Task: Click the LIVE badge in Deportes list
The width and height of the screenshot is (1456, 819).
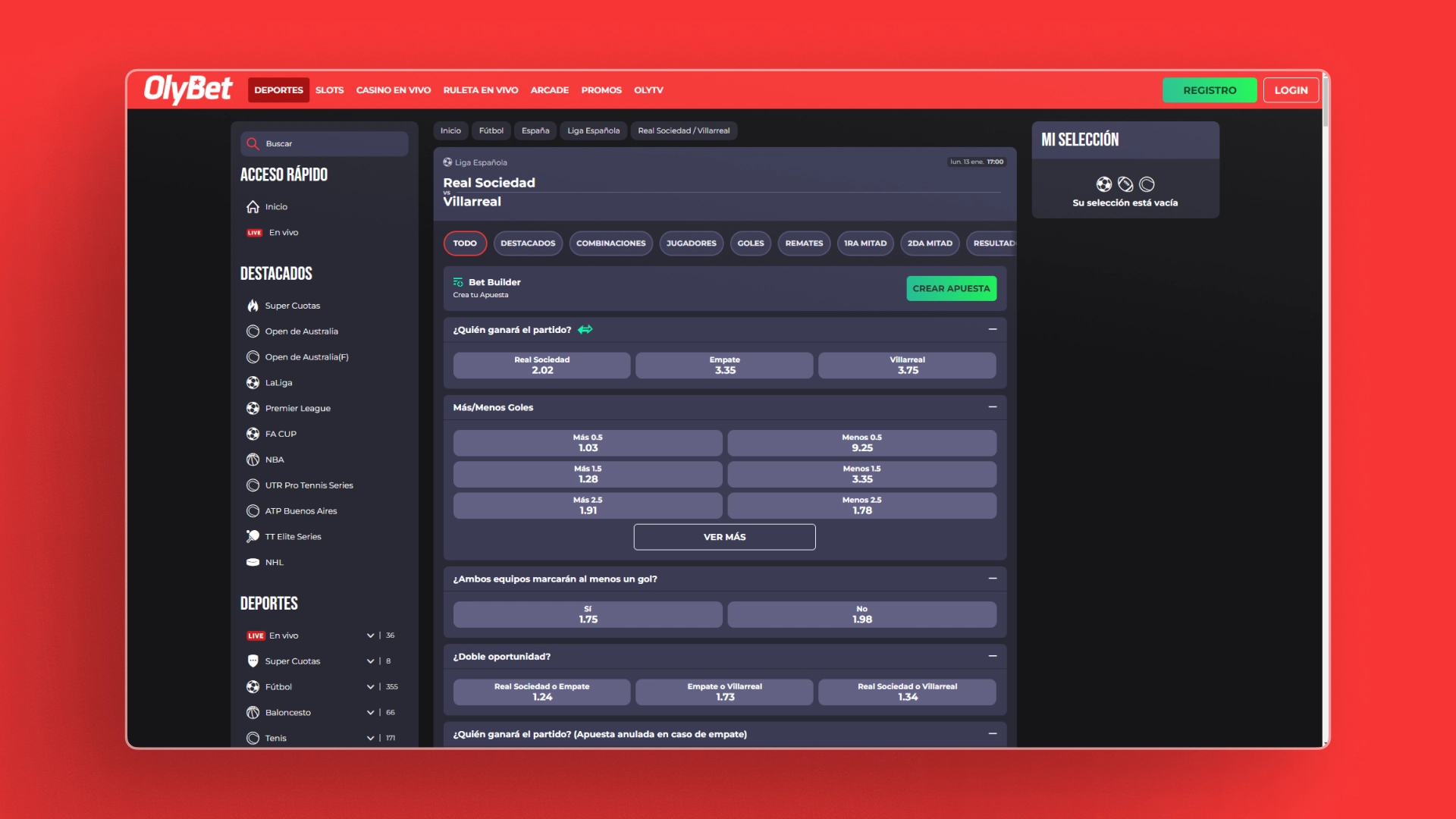Action: click(256, 636)
